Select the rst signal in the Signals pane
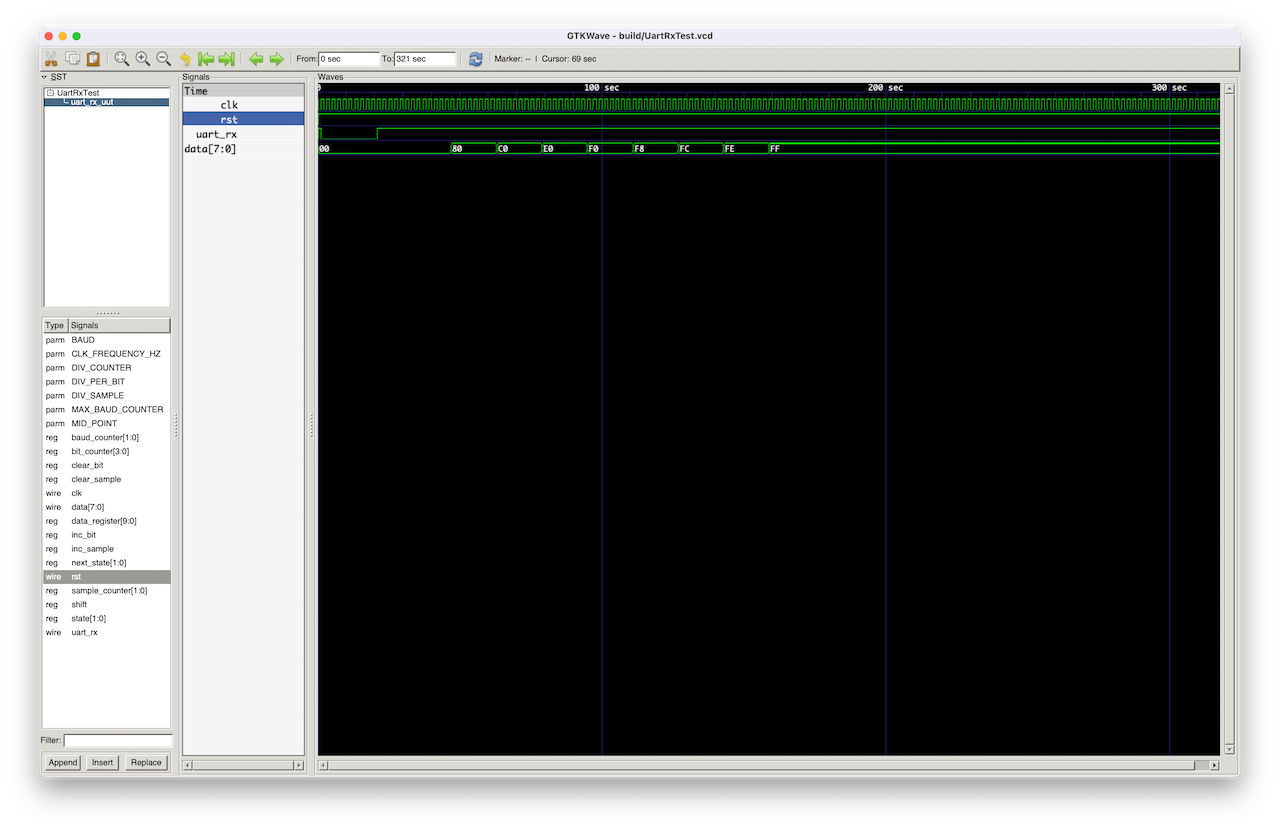1280x829 pixels. (x=243, y=119)
